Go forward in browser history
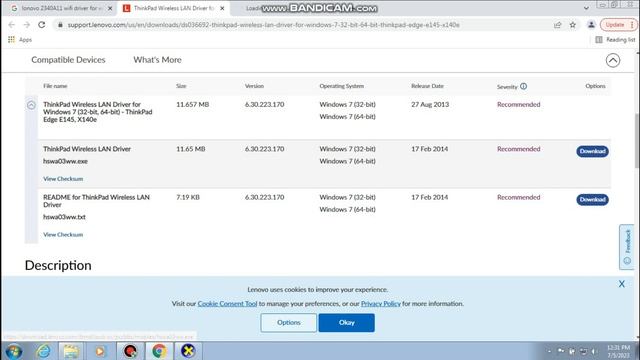The width and height of the screenshot is (640, 360). (27, 25)
